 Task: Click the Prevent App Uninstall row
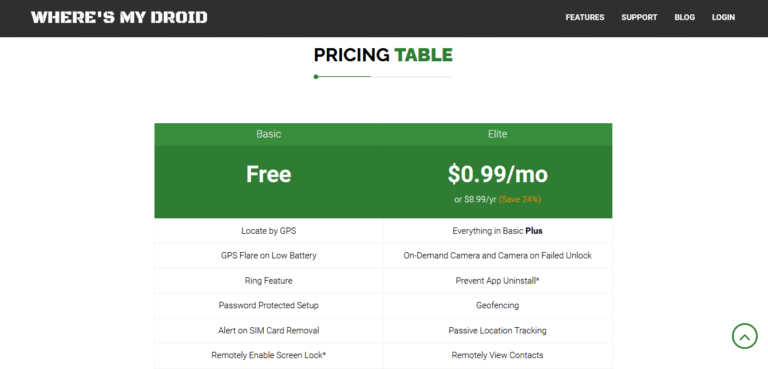point(498,281)
